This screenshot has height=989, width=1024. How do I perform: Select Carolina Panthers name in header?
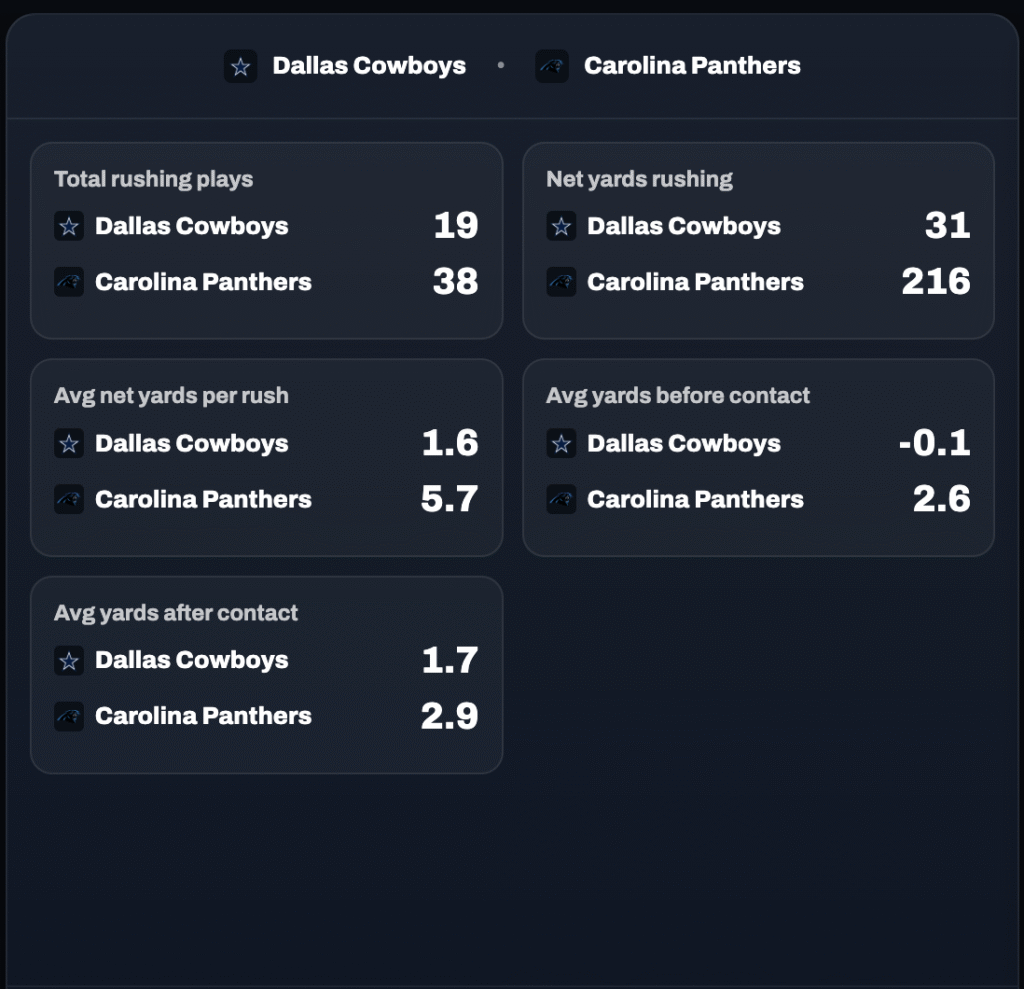692,66
